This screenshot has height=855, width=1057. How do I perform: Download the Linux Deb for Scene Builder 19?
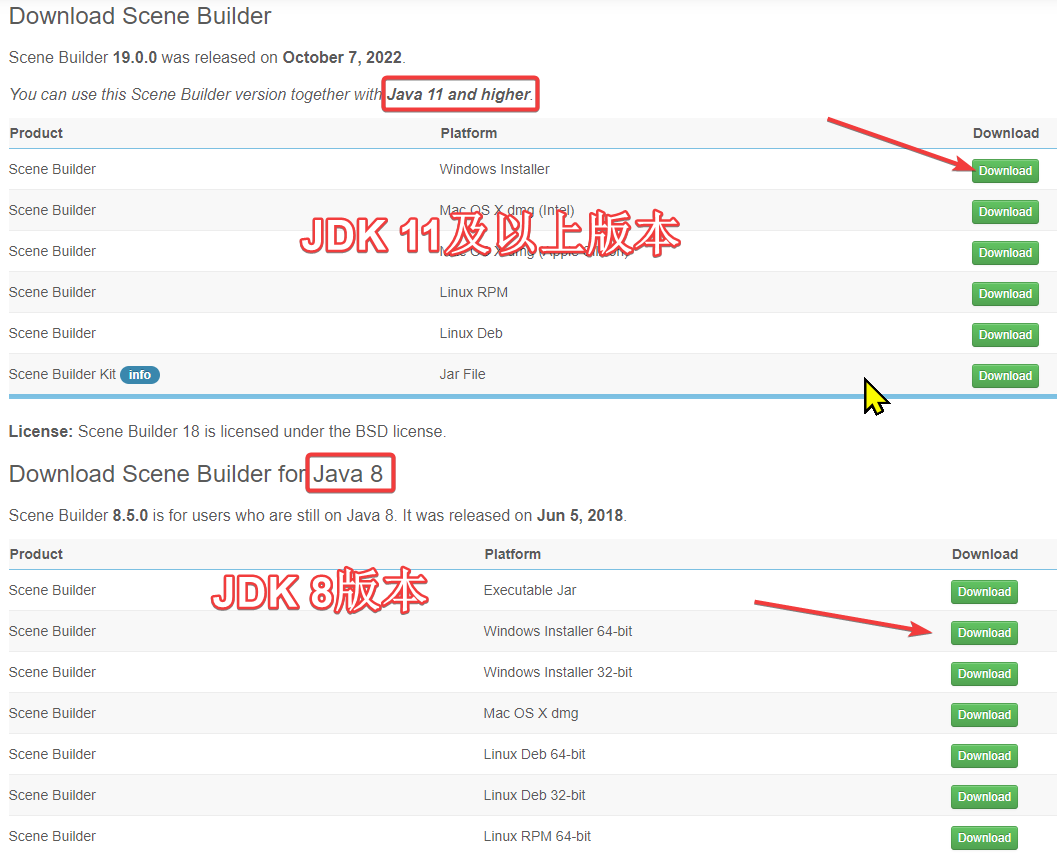click(1004, 334)
